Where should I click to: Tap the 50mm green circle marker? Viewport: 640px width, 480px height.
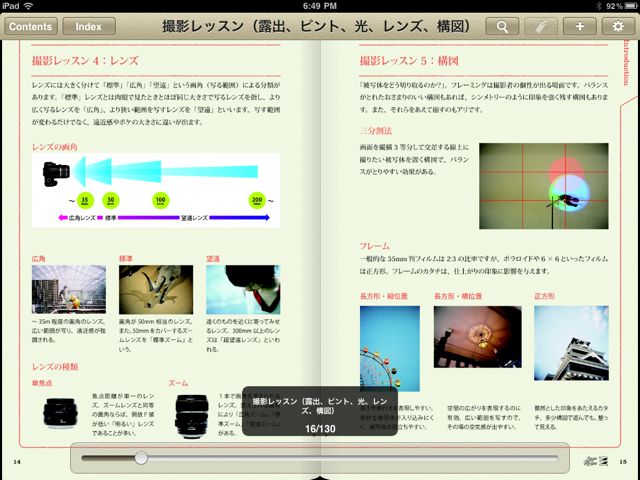click(x=111, y=200)
